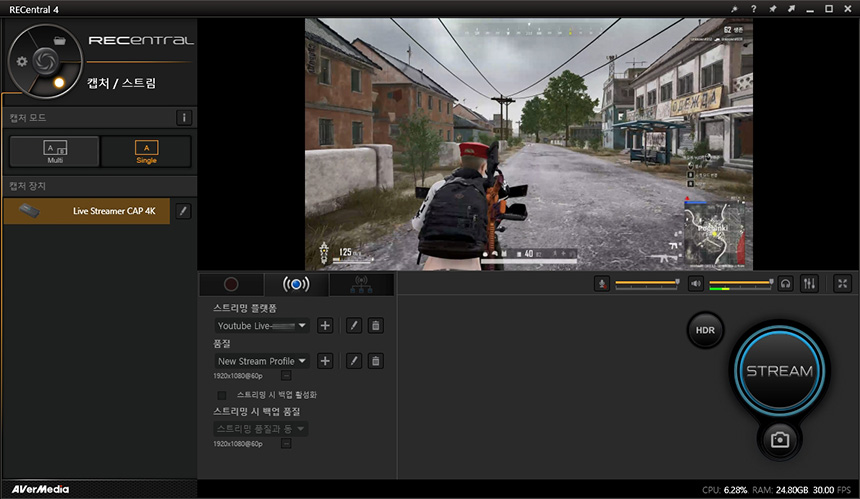Screen dimensions: 860x499
Task: Enter fullscreen preview
Action: pyautogui.click(x=842, y=284)
